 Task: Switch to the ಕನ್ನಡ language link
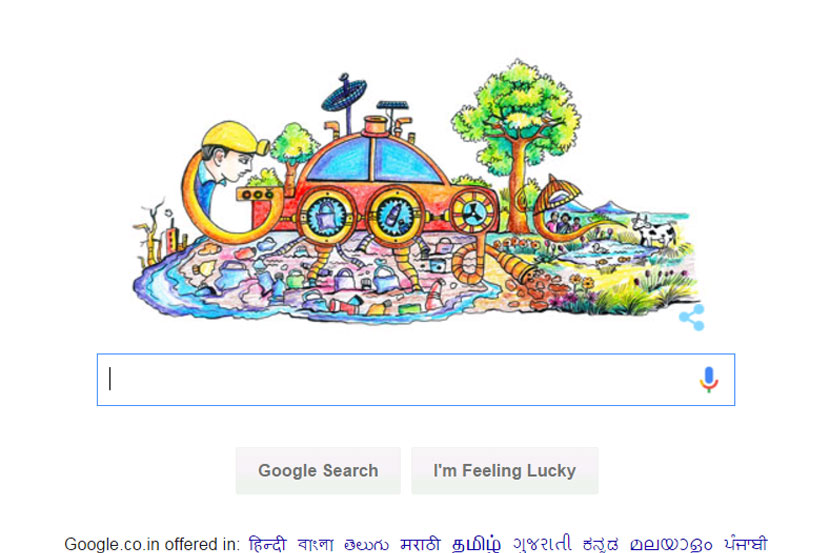point(600,544)
